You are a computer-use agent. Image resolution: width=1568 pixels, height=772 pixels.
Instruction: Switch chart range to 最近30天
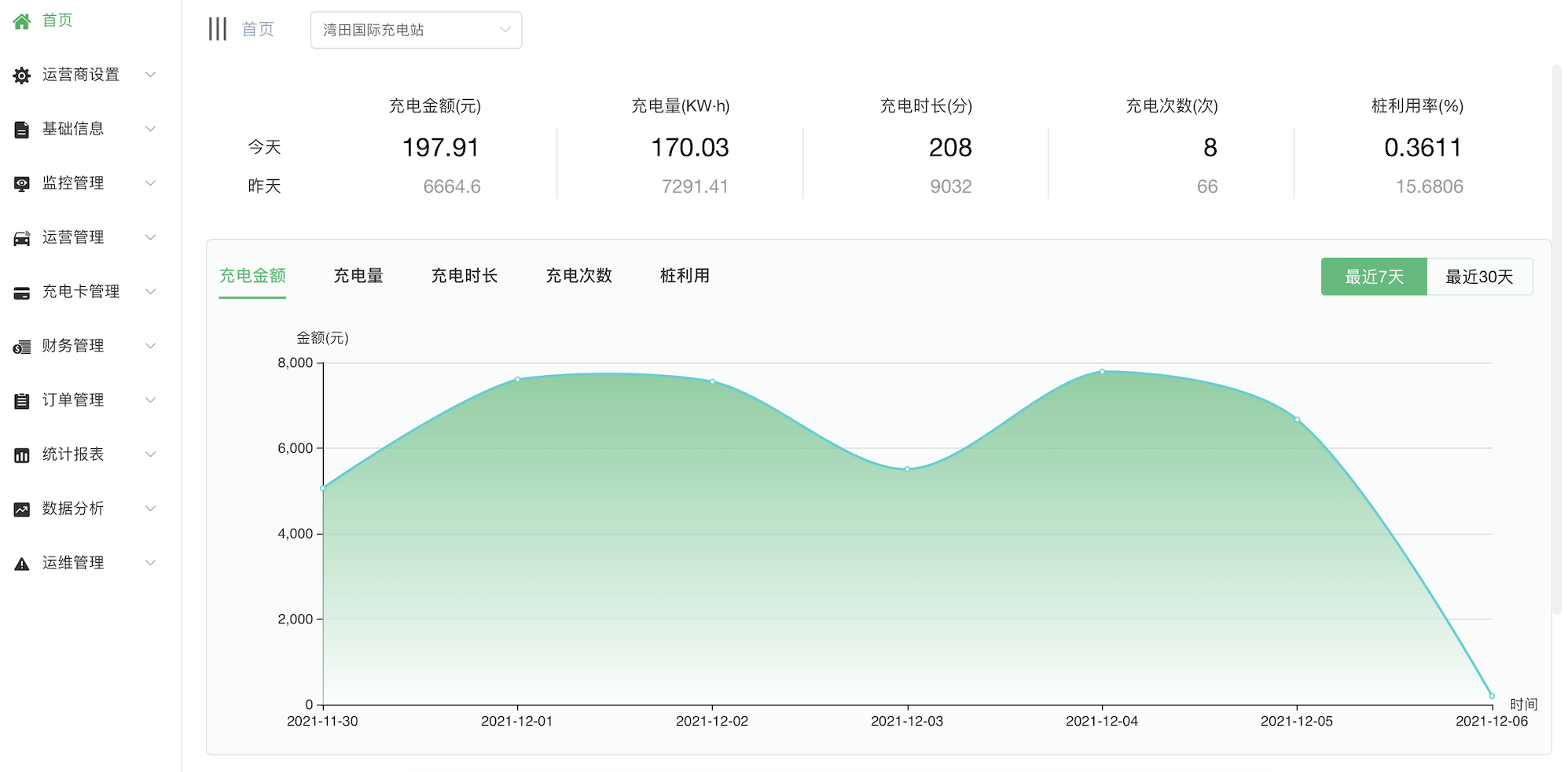click(x=1479, y=277)
